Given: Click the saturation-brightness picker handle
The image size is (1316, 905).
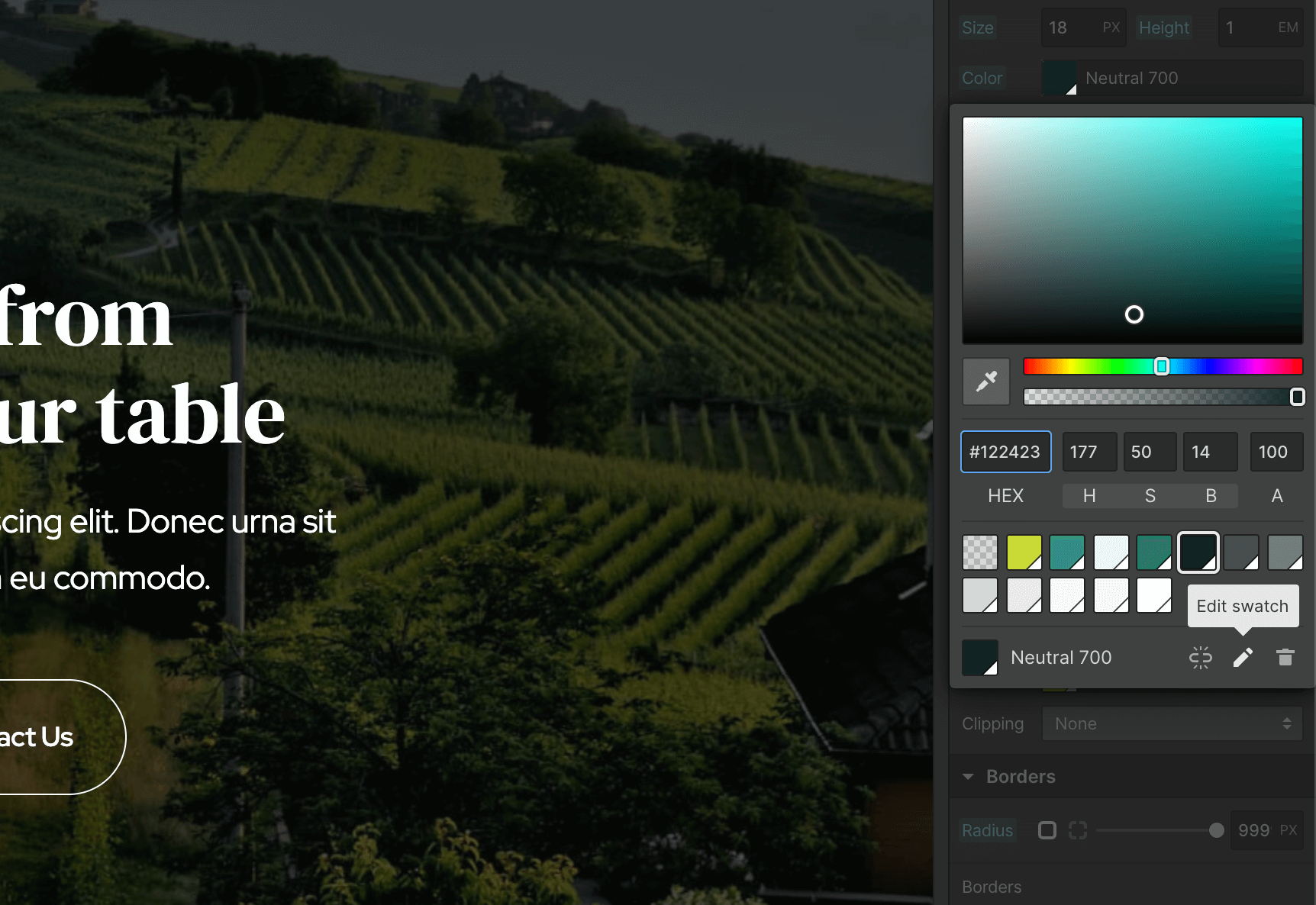Looking at the screenshot, I should click(x=1134, y=314).
